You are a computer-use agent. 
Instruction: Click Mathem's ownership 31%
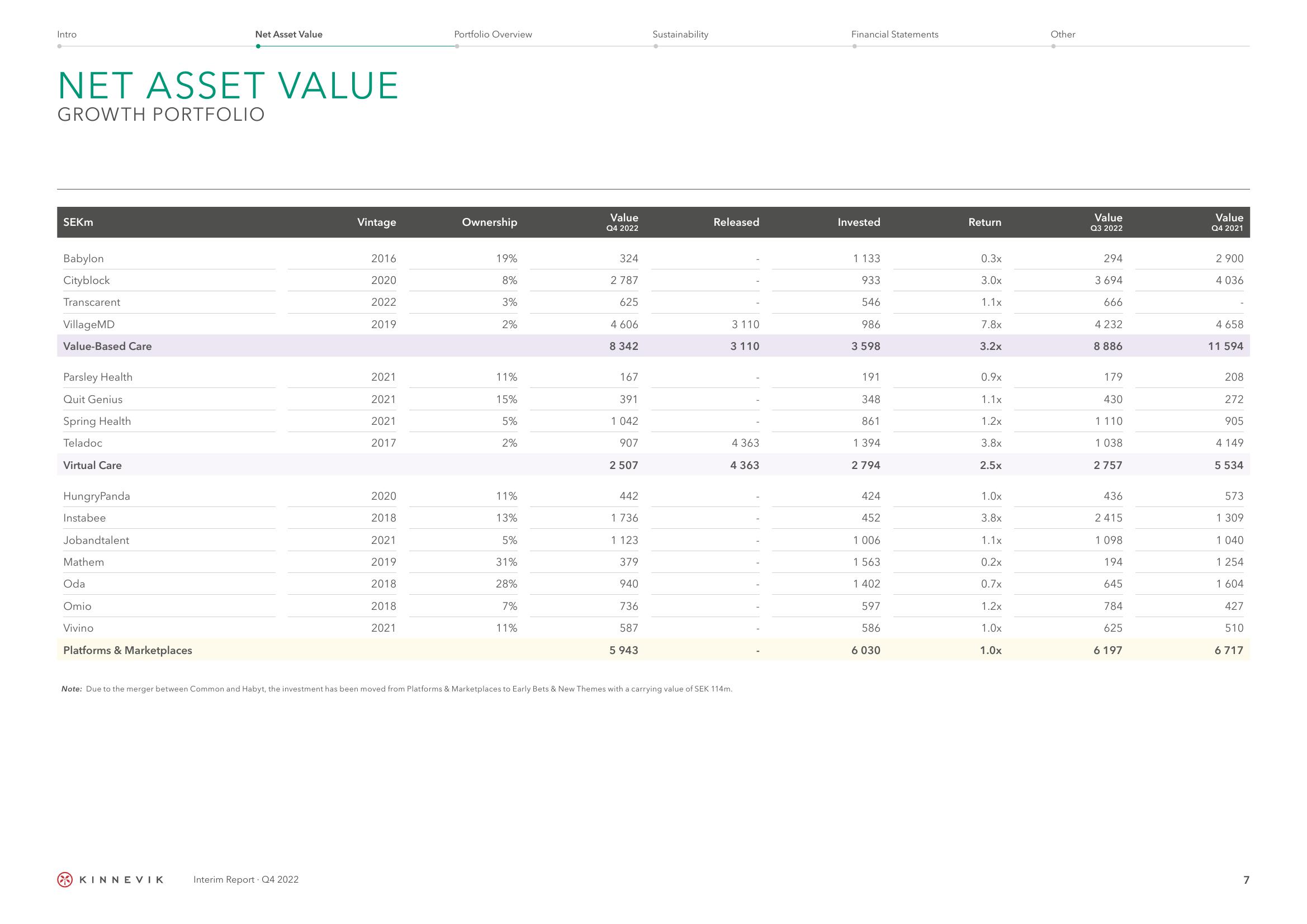coord(506,562)
